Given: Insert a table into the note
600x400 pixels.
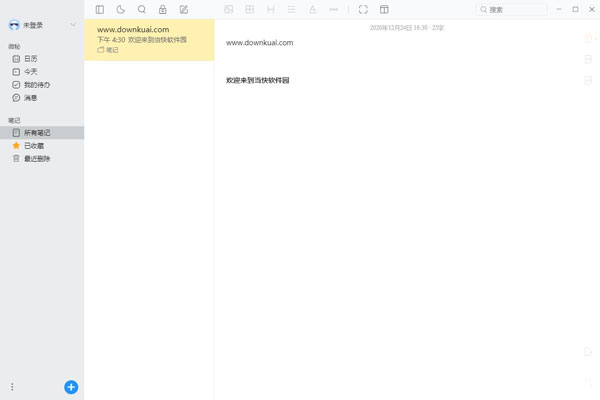Looking at the screenshot, I should click(x=250, y=9).
